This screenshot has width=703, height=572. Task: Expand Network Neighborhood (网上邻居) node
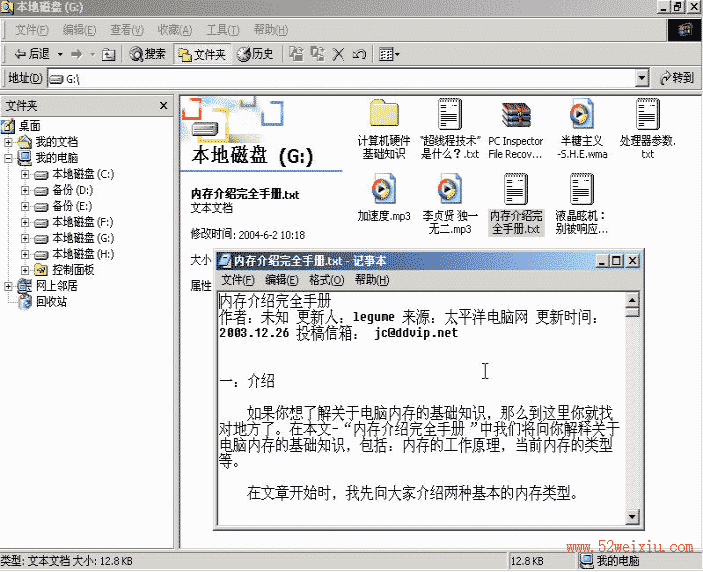tap(8, 286)
